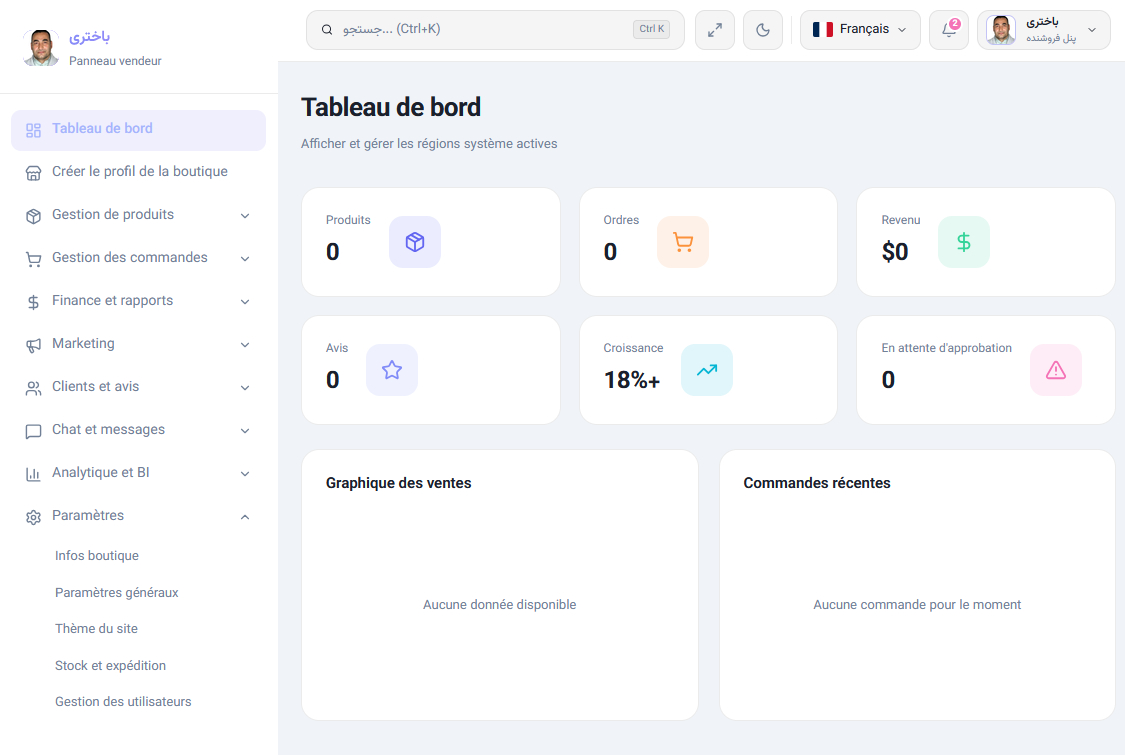Open Paramètres généraux submenu item

pos(116,592)
